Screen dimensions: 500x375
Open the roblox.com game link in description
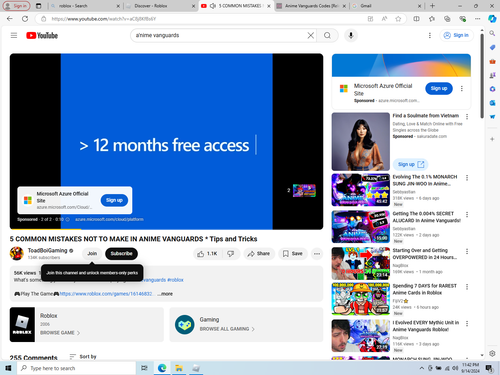pyautogui.click(x=106, y=294)
